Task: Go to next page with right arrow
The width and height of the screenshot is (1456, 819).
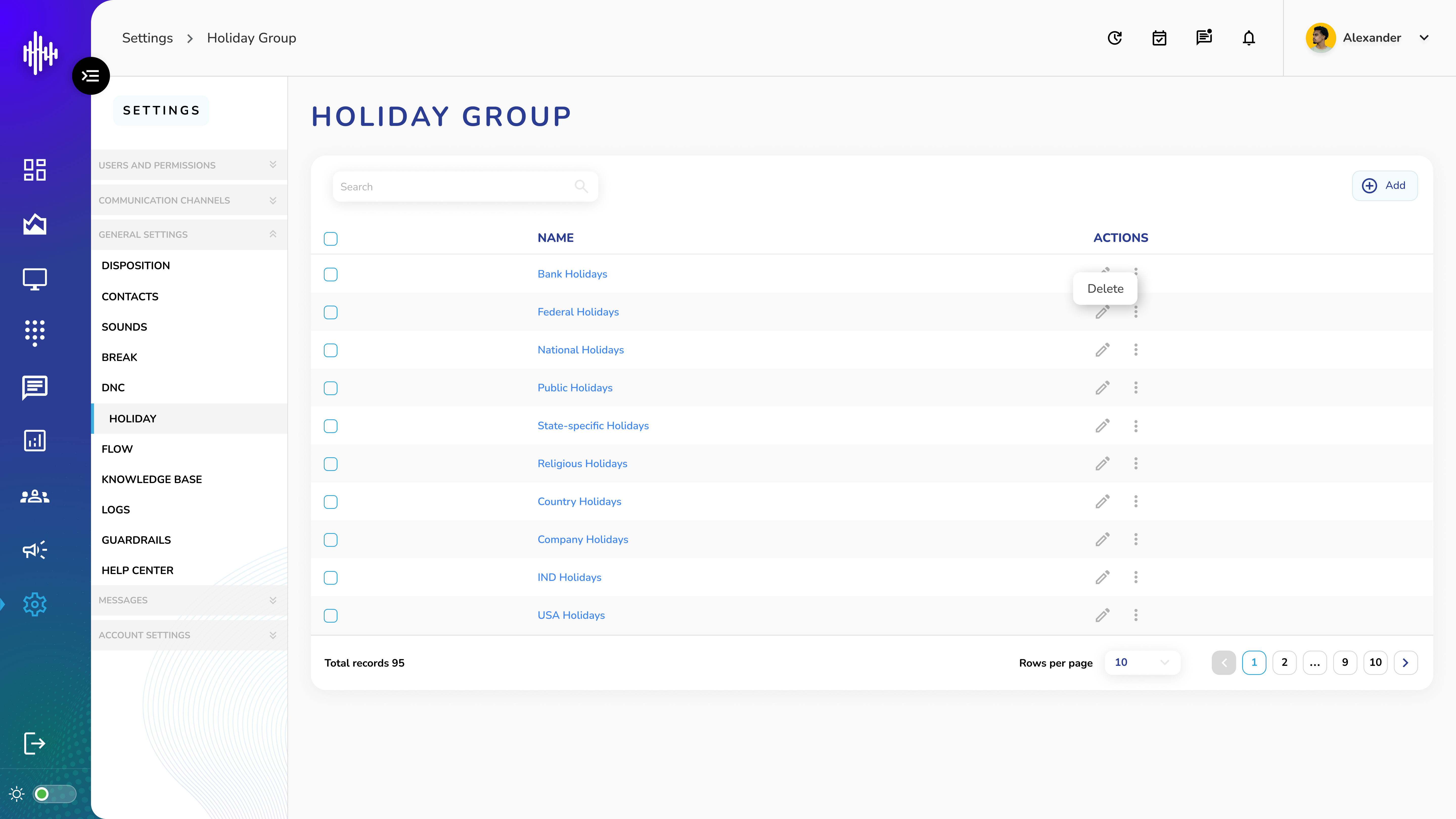Action: (1405, 663)
